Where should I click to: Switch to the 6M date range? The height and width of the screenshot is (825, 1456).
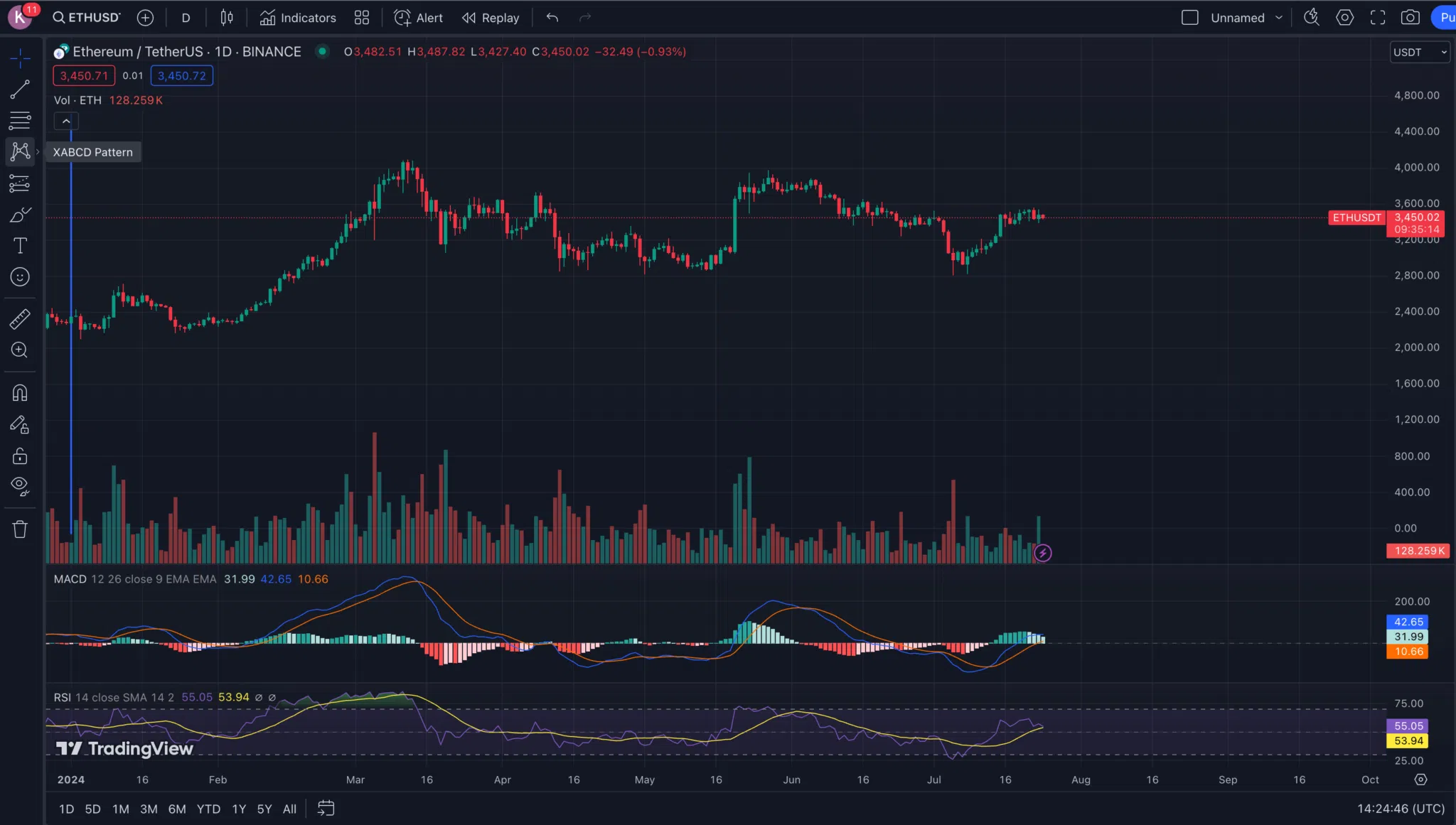tap(177, 809)
